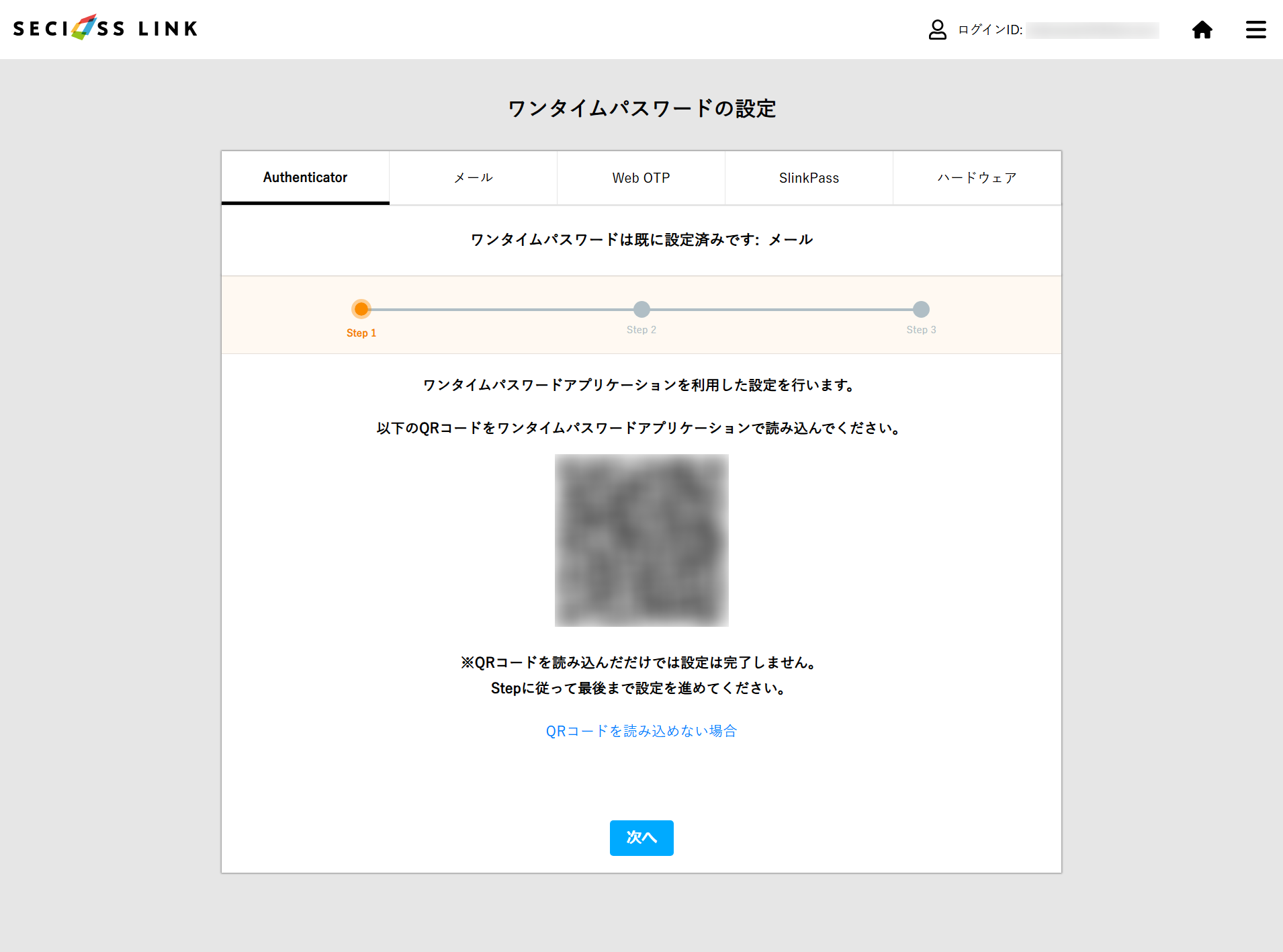Open the SlinkPass tab
Screen dimensions: 1283x952
809,177
